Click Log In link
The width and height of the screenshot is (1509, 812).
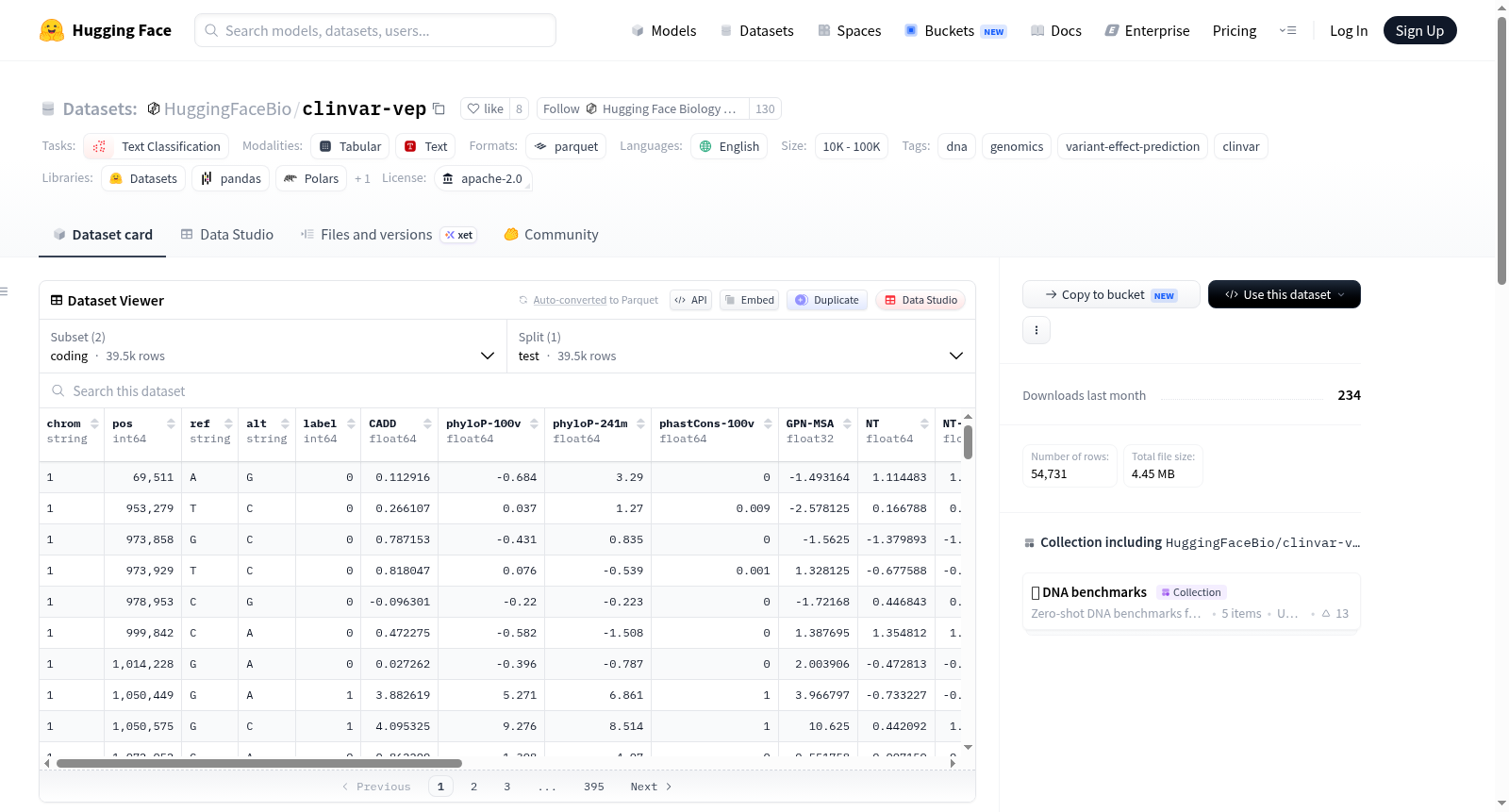pyautogui.click(x=1349, y=30)
